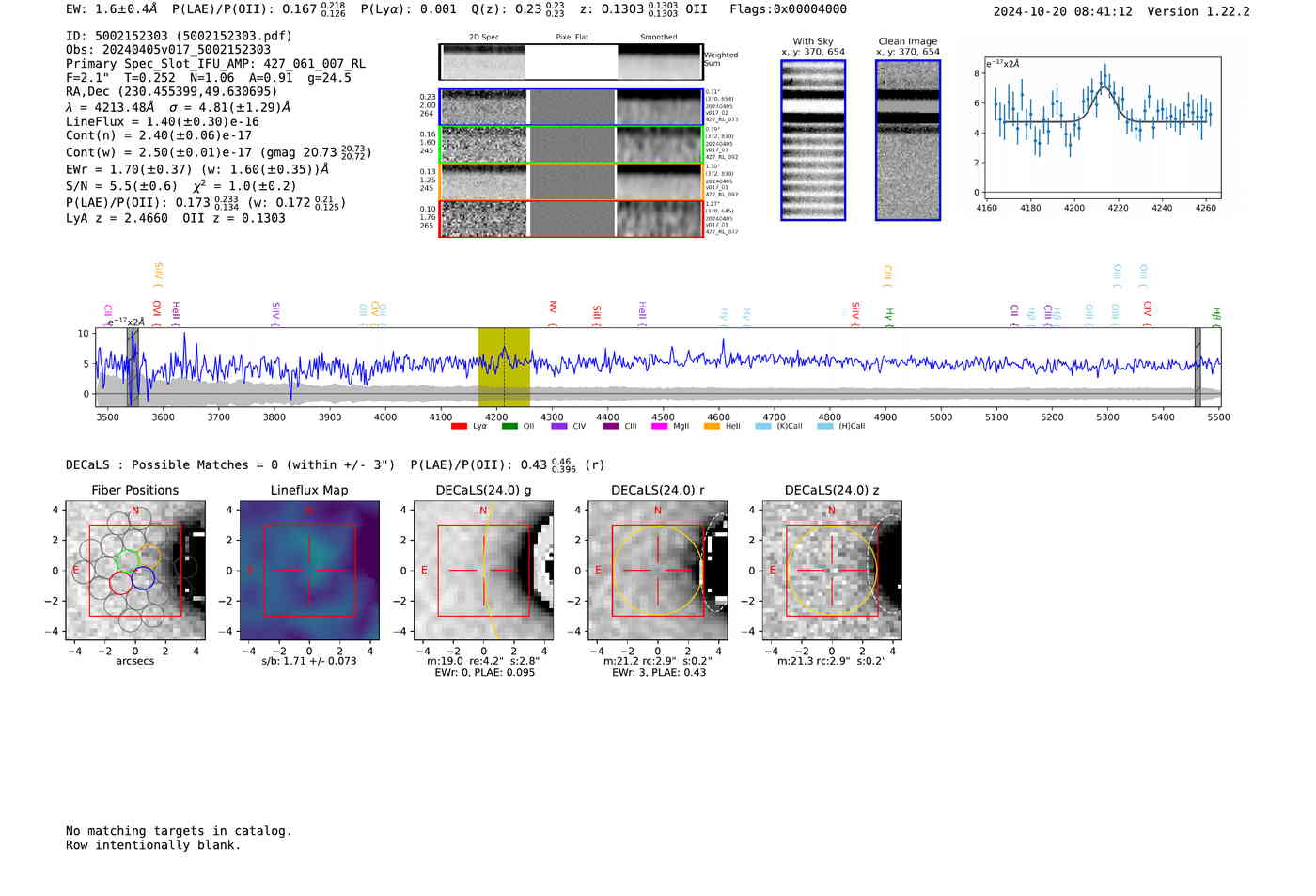
Task: Click the arcsecs axis label
Action: (135, 661)
